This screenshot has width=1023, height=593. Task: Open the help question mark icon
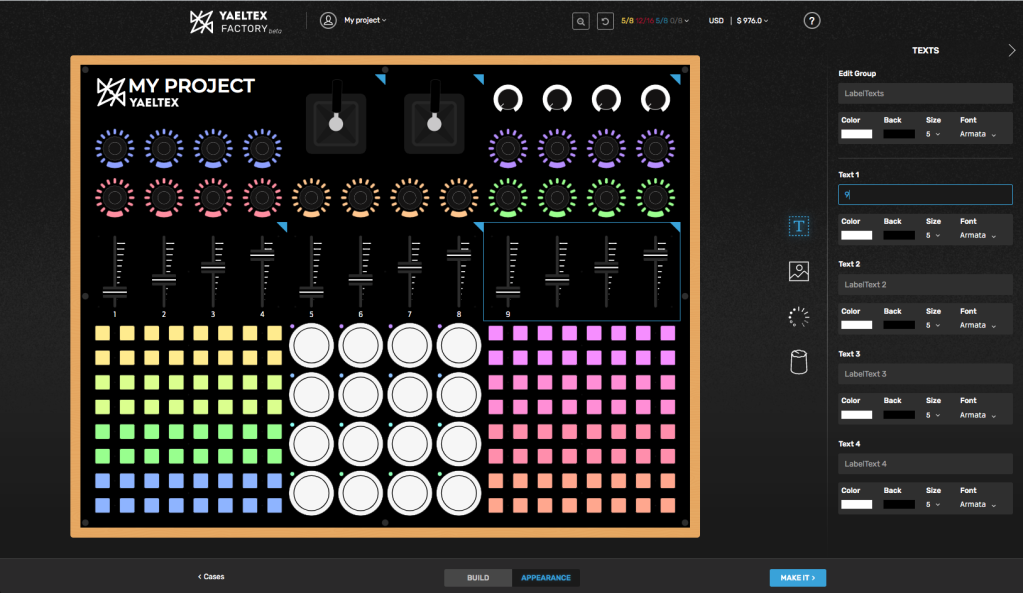812,21
